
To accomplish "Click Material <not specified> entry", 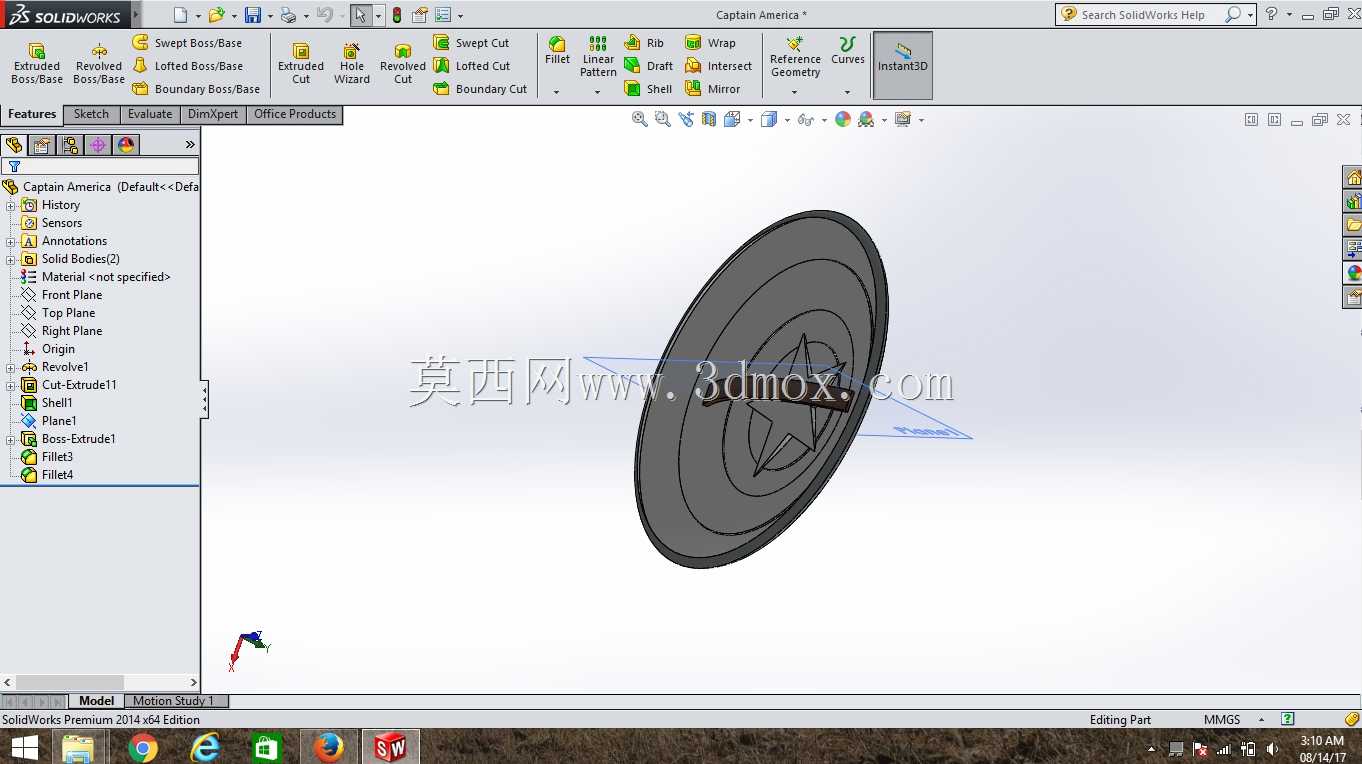I will click(x=106, y=277).
